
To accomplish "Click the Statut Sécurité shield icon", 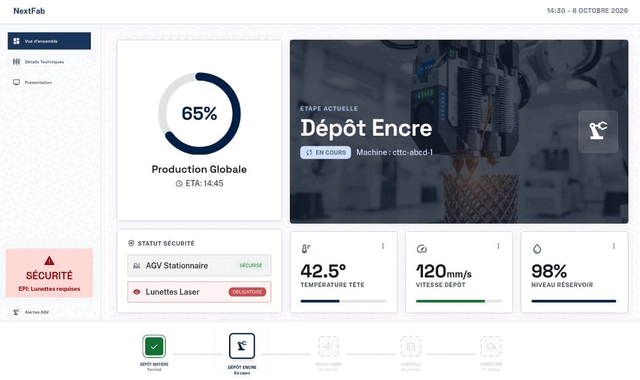I will (x=131, y=243).
